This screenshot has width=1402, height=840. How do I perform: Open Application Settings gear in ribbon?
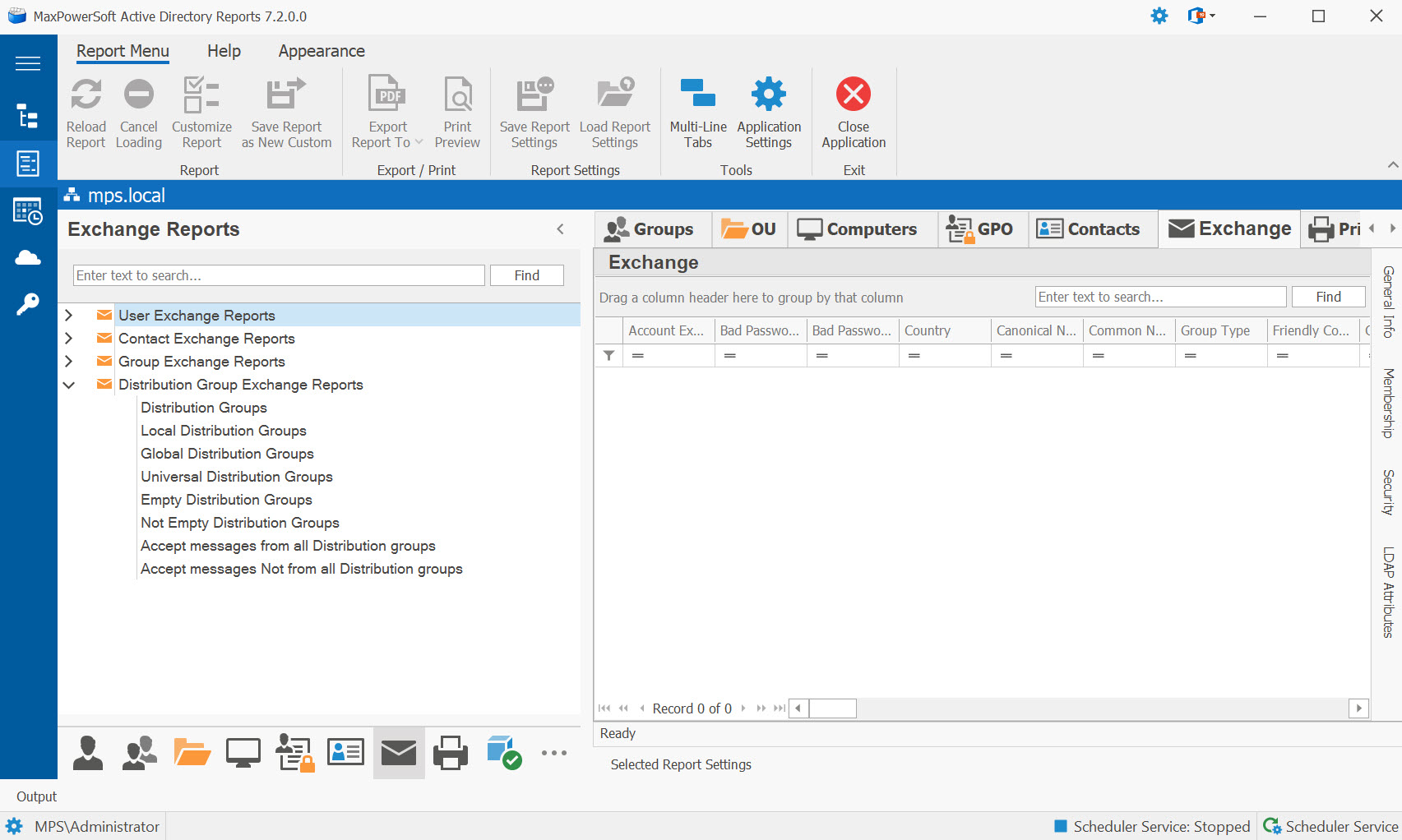[768, 95]
